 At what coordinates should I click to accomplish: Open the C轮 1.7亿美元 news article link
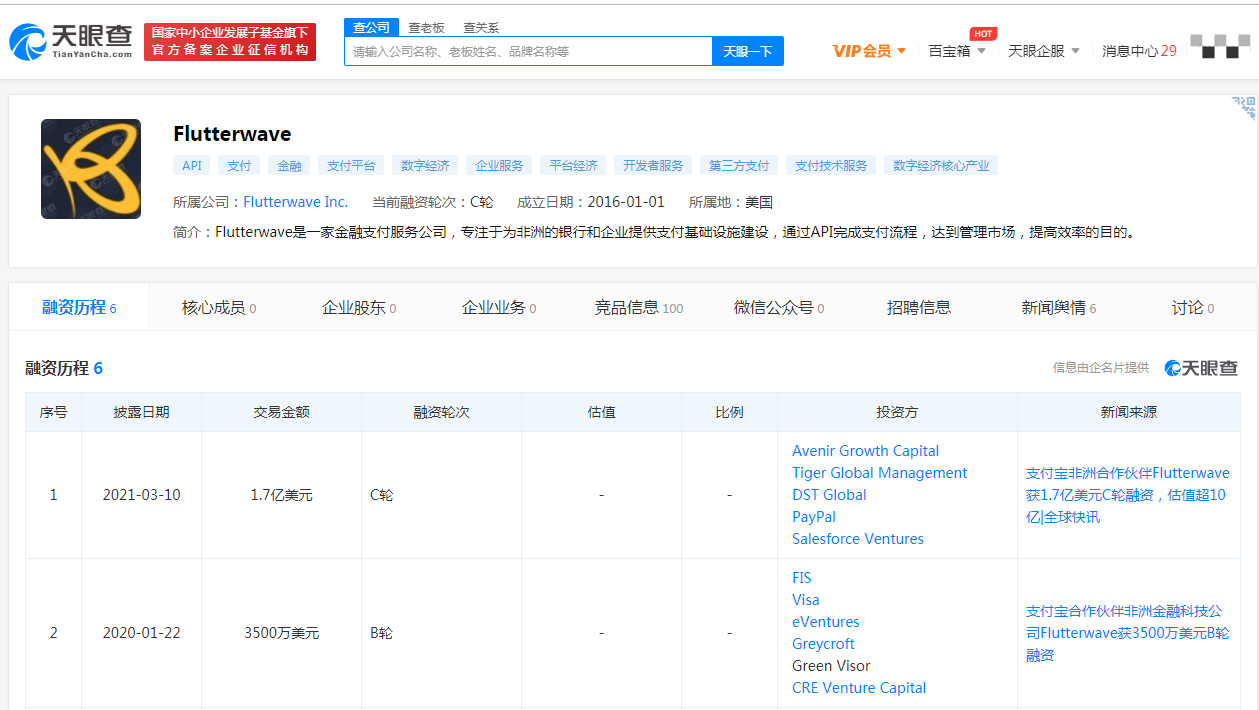[1128, 495]
